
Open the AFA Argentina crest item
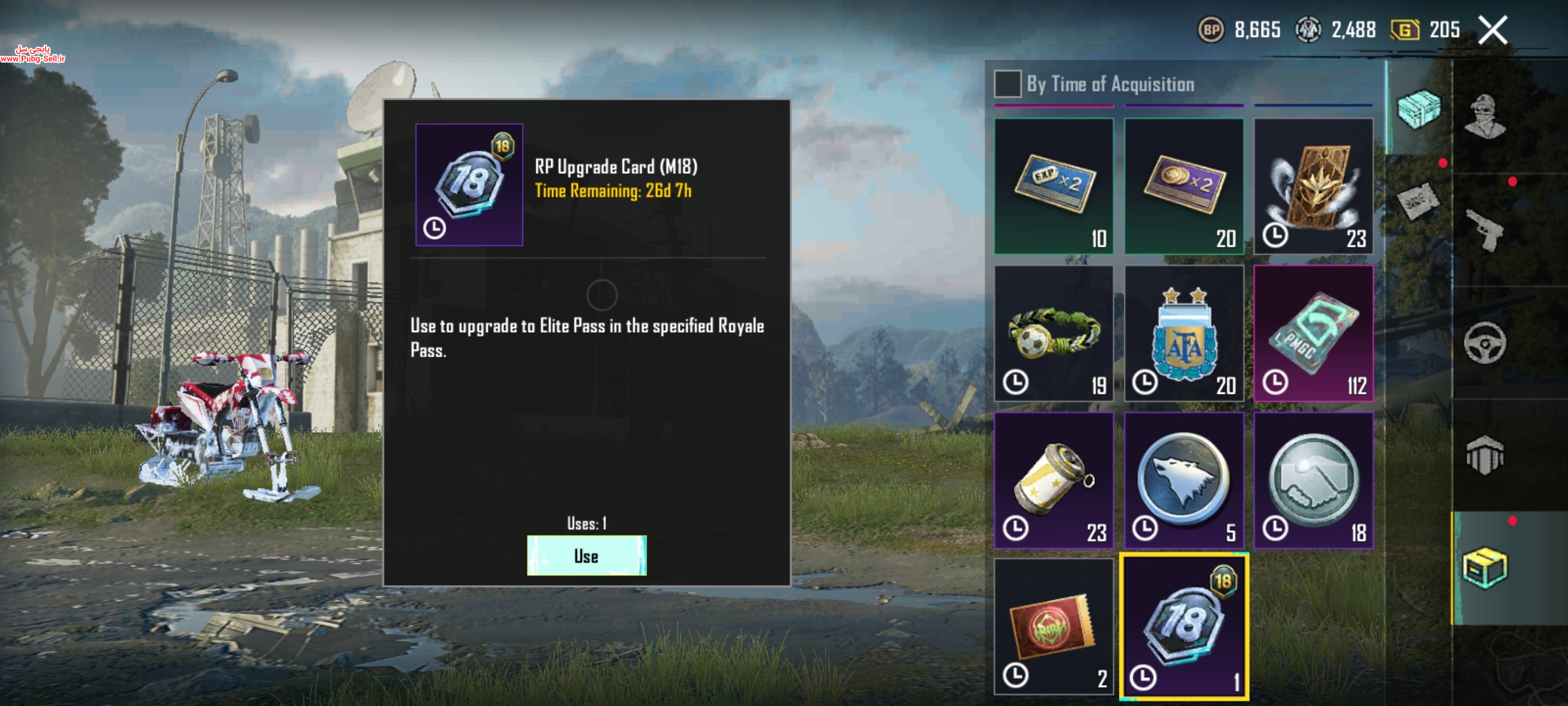[1183, 333]
